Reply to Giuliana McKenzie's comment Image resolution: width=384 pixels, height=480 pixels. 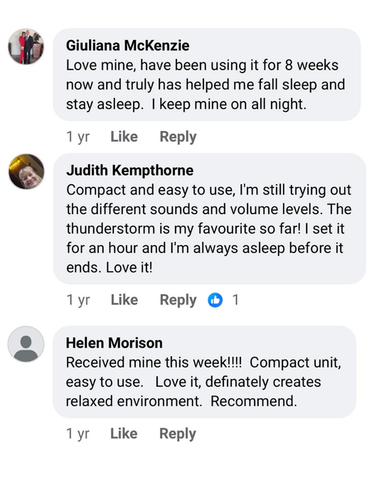[178, 137]
